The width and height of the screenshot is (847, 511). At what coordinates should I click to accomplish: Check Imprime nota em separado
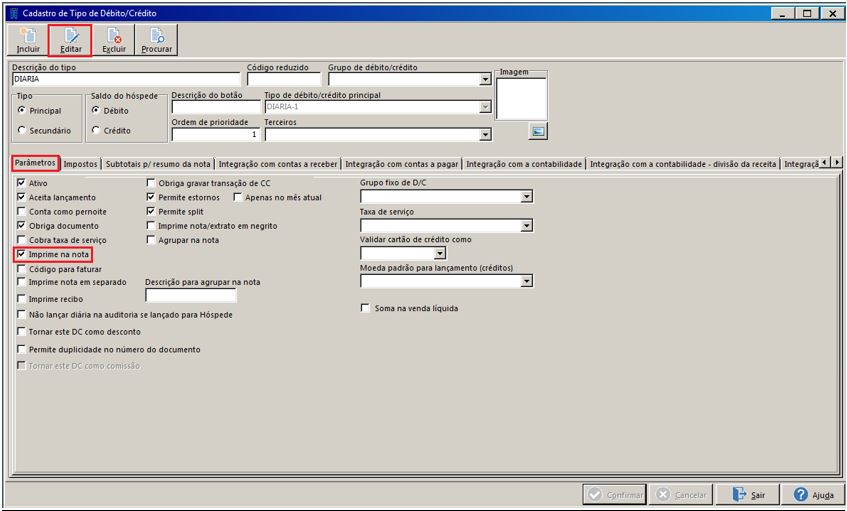point(22,282)
